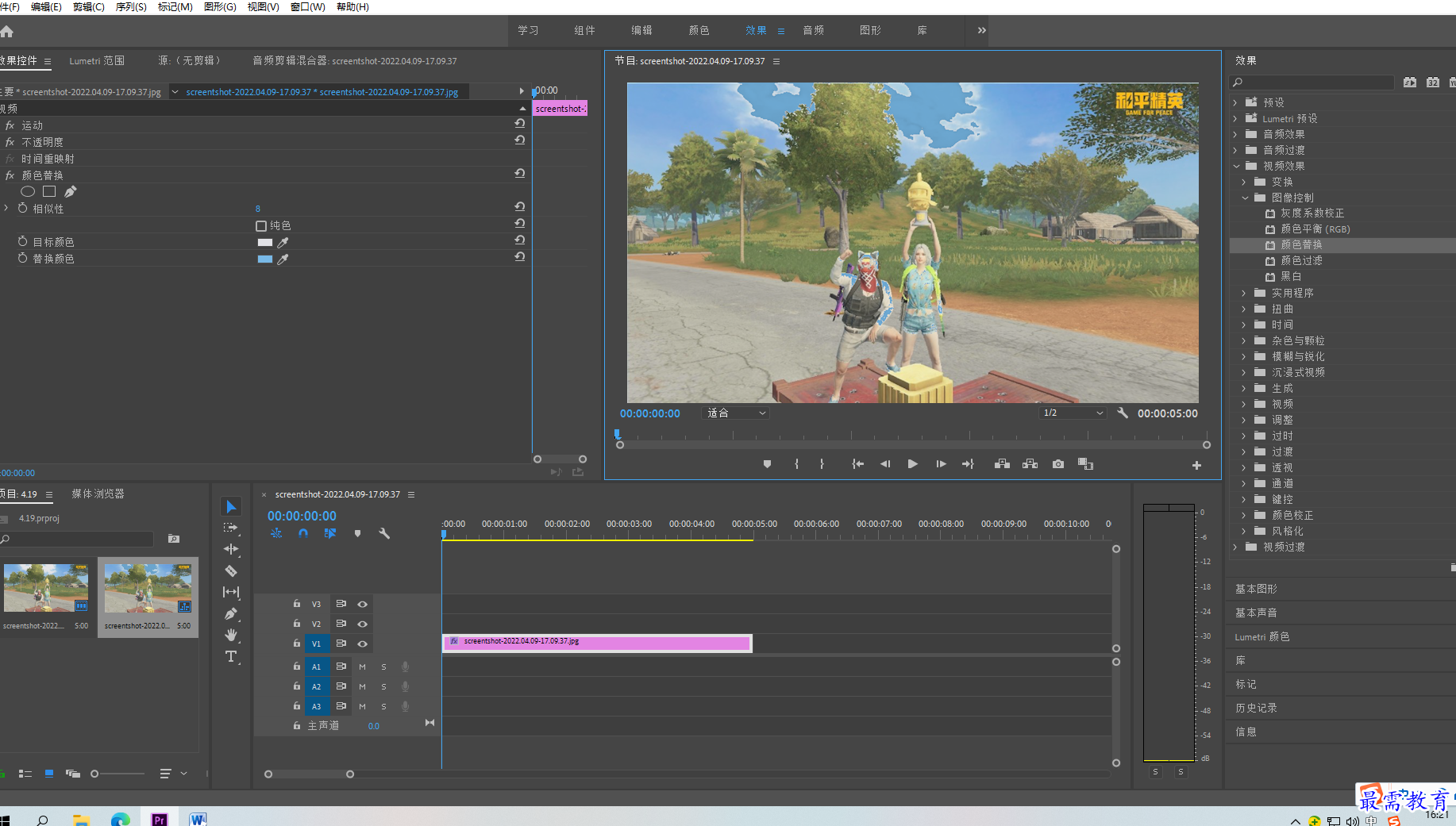
Task: Select the Razor tool
Action: pyautogui.click(x=231, y=571)
